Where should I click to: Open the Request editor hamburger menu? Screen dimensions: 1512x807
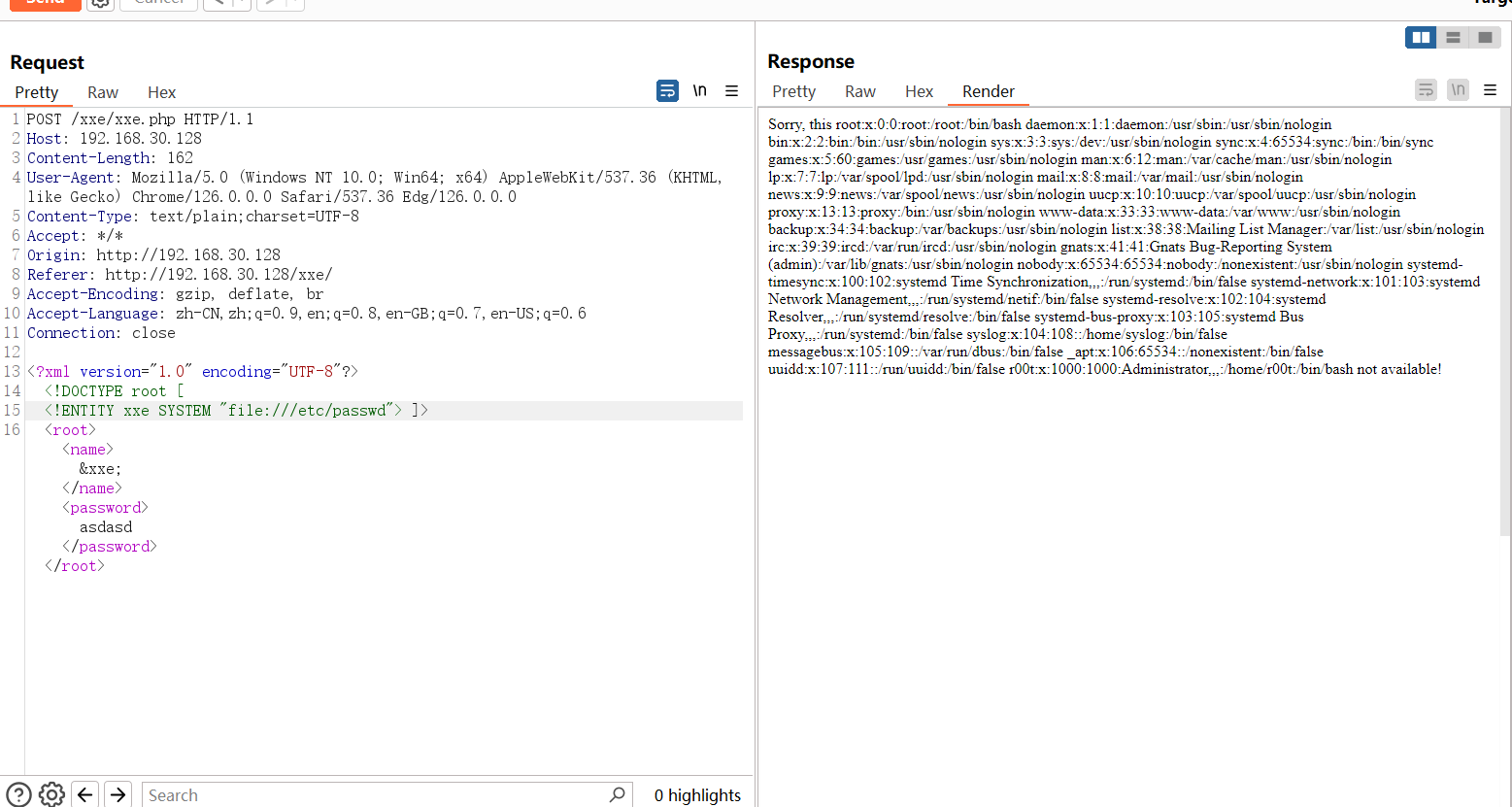pos(731,91)
